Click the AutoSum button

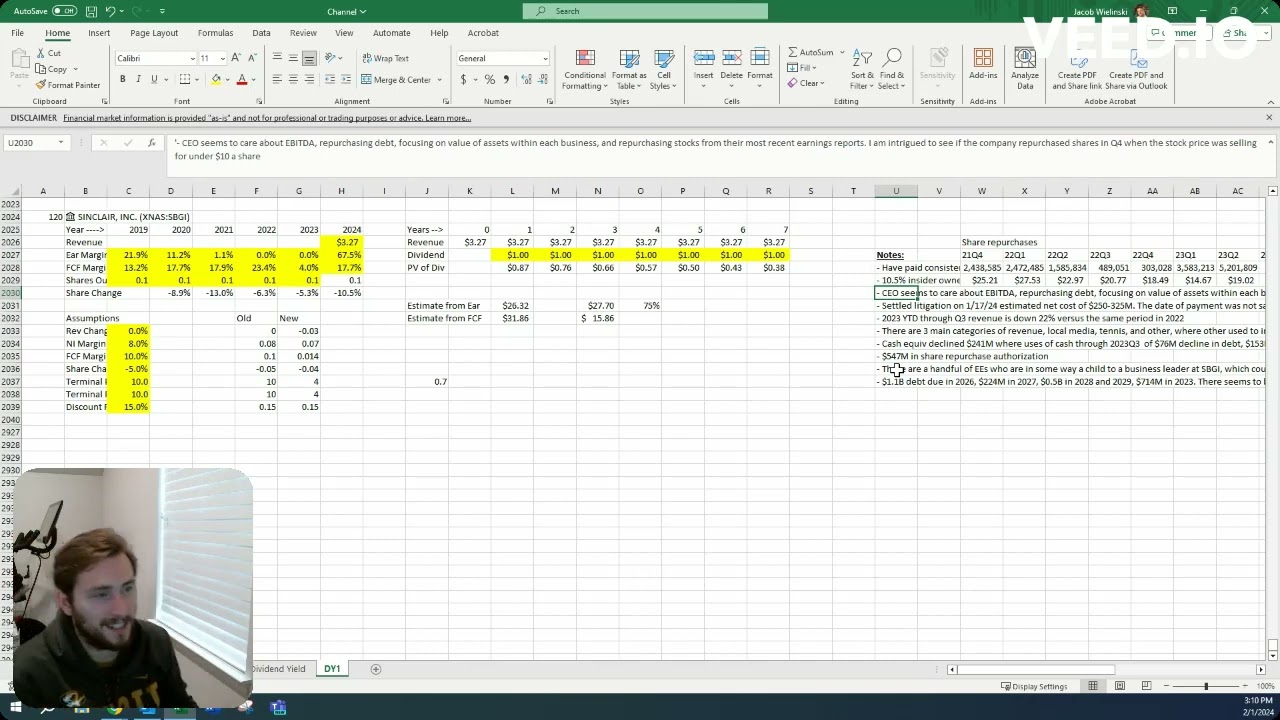pos(811,52)
